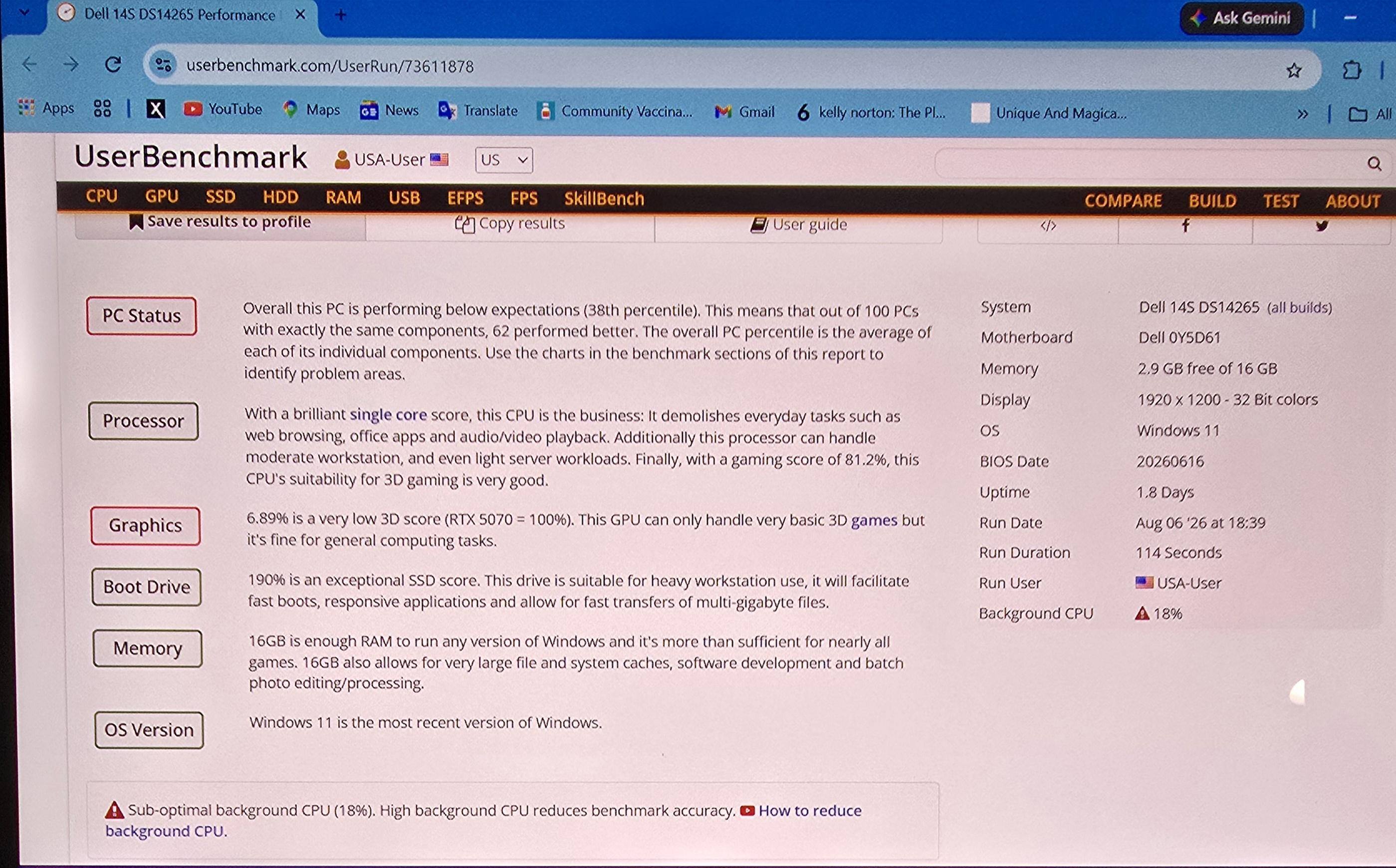Open USB menu item
This screenshot has width=1396, height=868.
(x=404, y=198)
